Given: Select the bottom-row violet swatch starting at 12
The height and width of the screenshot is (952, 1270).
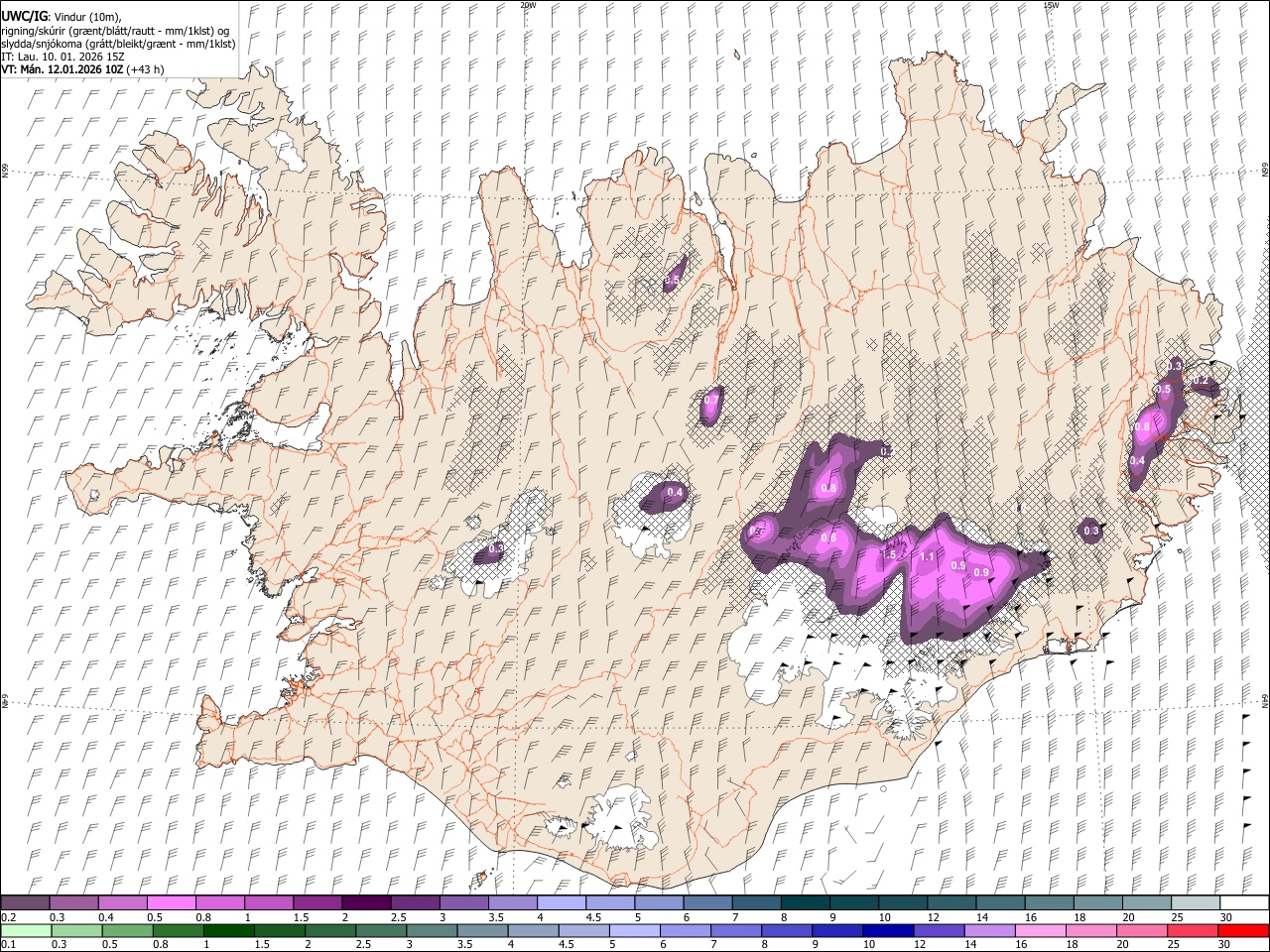Looking at the screenshot, I should (940, 930).
